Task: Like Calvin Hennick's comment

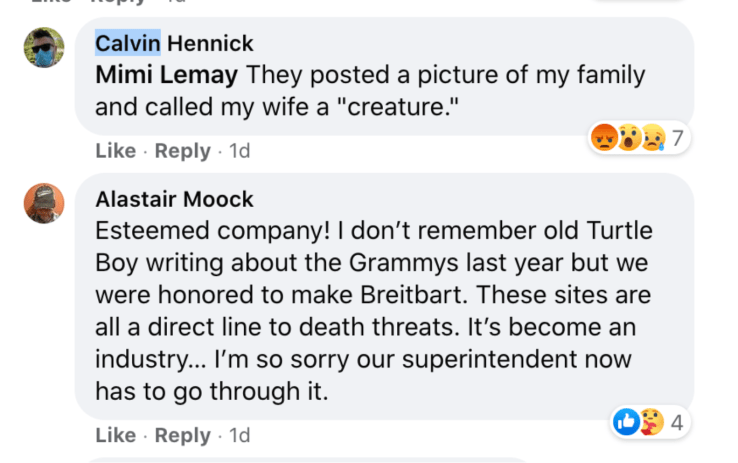Action: 115,151
